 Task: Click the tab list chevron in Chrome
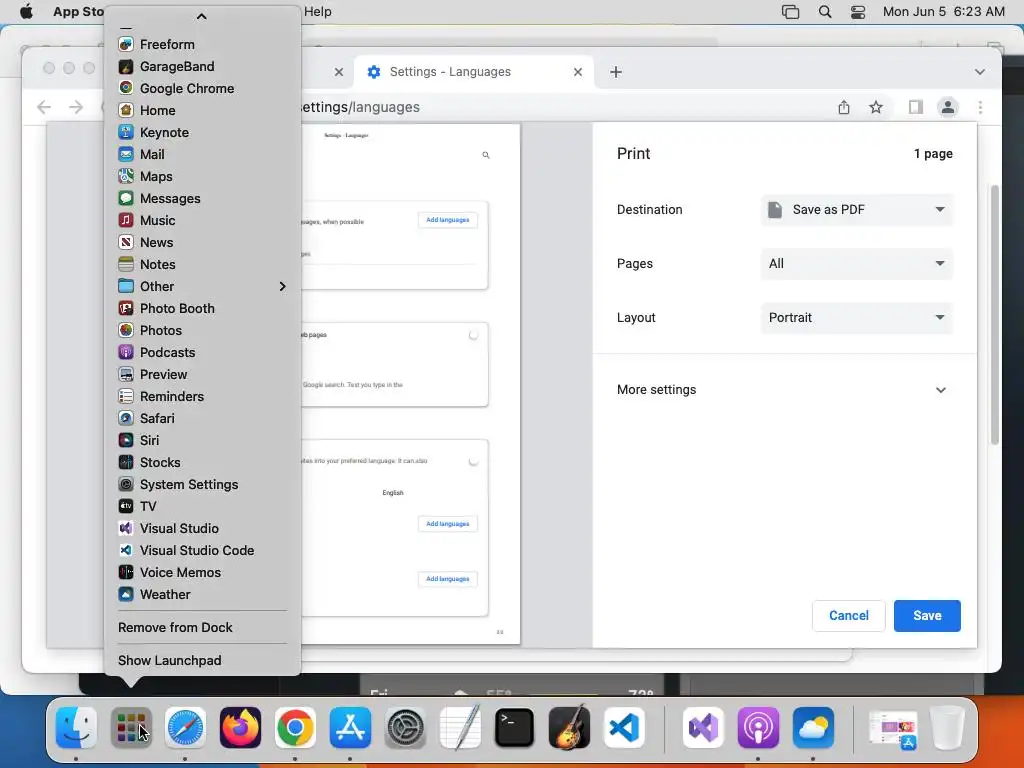coord(980,72)
